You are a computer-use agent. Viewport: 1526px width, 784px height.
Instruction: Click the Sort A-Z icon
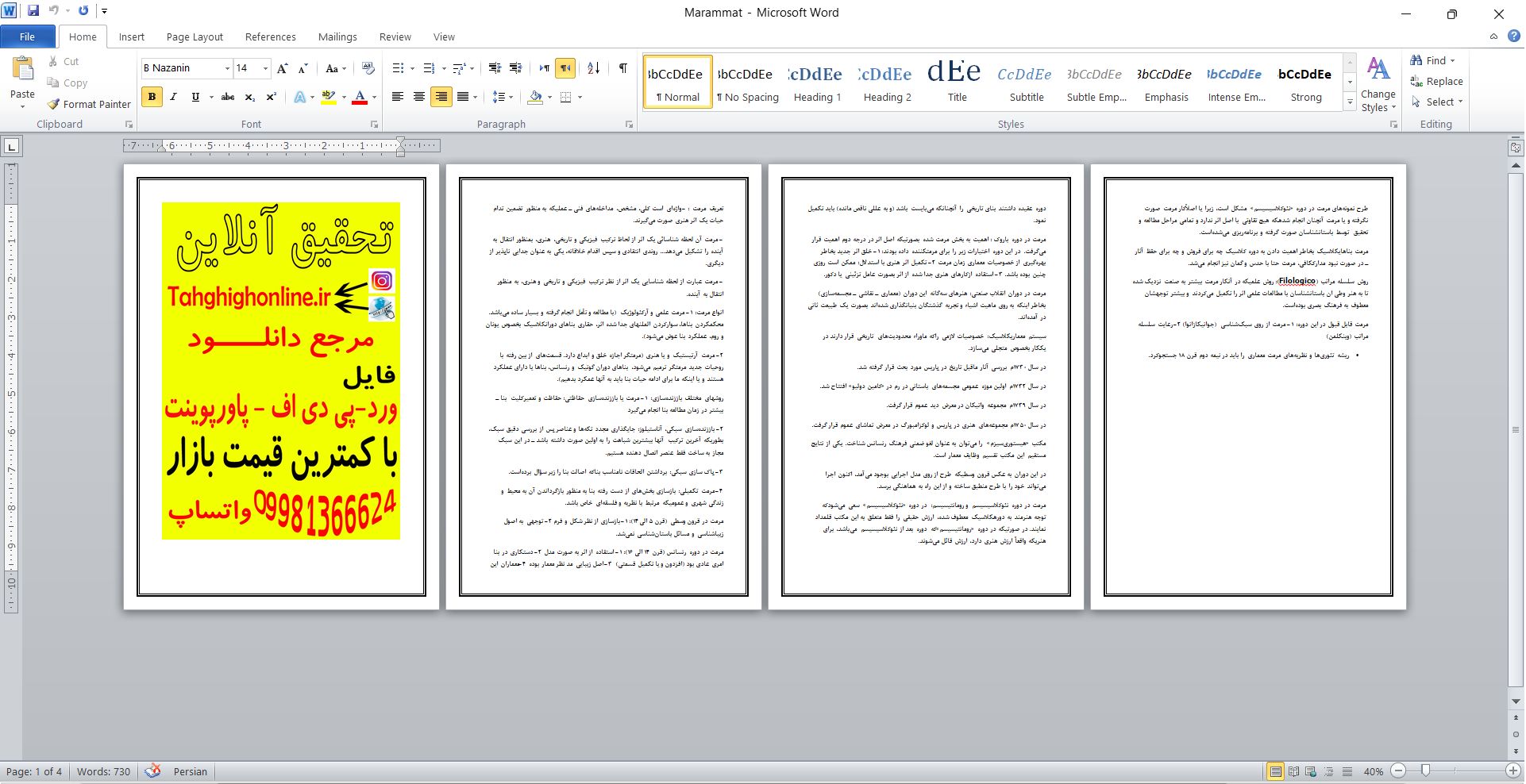(593, 68)
